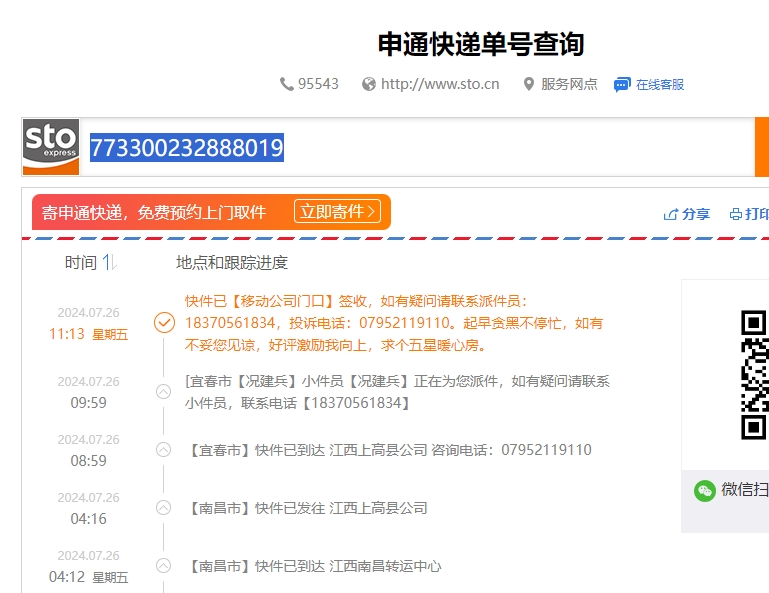Image resolution: width=769 pixels, height=593 pixels.
Task: Click the 08:59 timestamp
Action: (x=88, y=461)
